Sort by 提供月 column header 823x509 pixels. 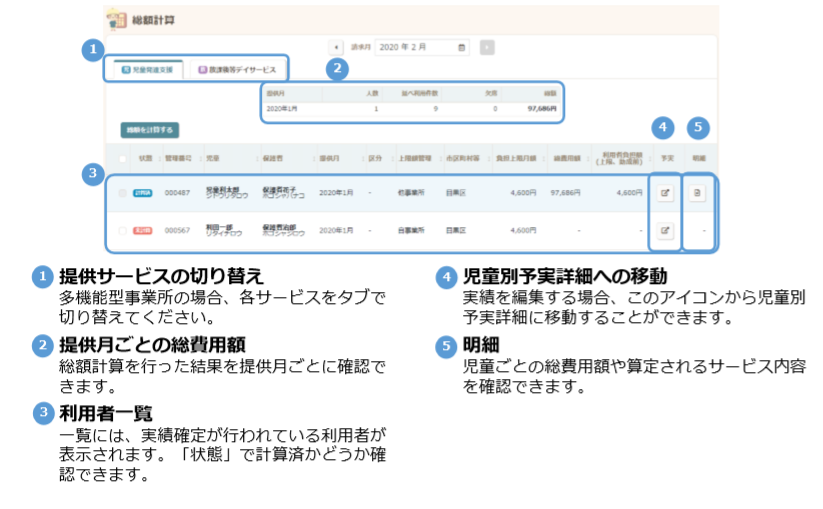(x=330, y=158)
